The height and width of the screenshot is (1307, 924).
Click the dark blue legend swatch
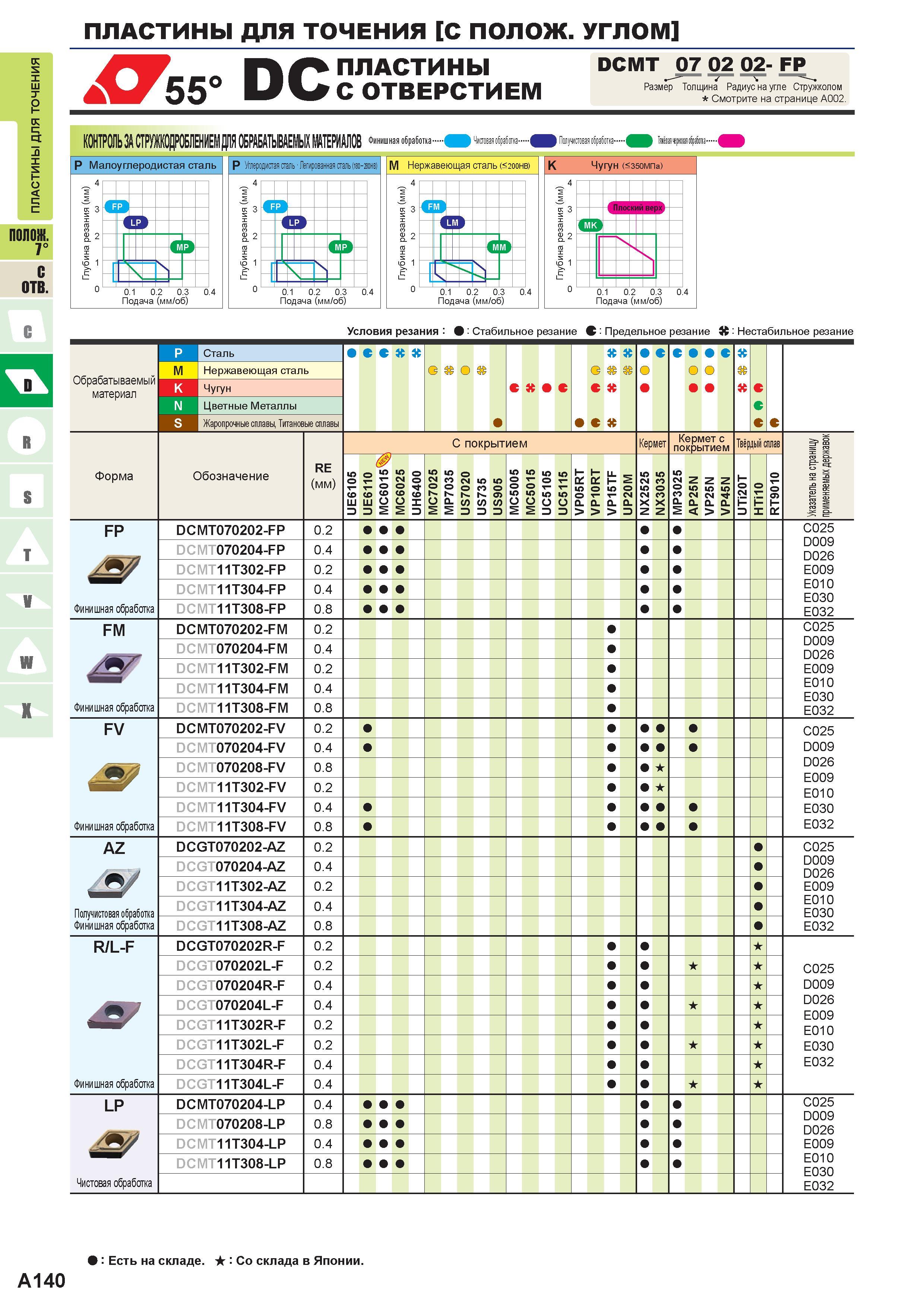click(x=543, y=140)
